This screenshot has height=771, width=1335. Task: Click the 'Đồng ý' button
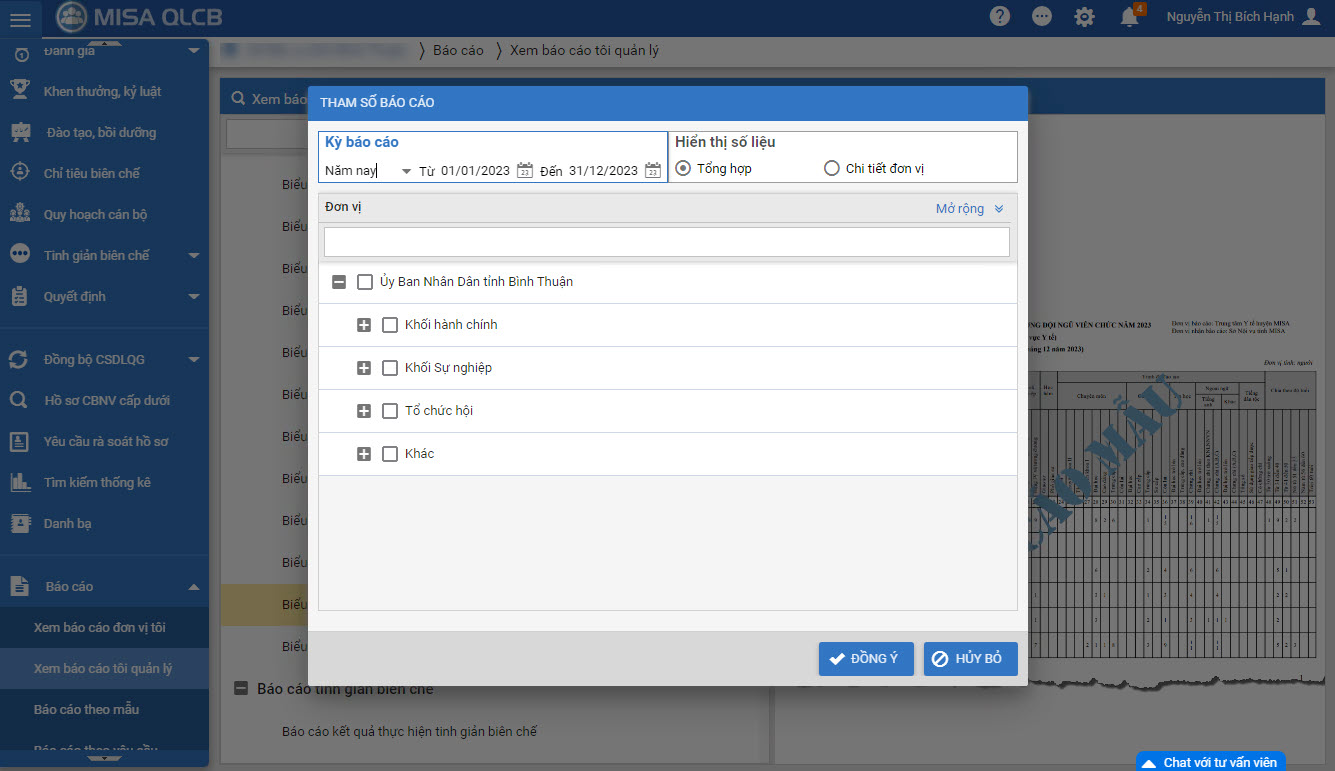865,659
